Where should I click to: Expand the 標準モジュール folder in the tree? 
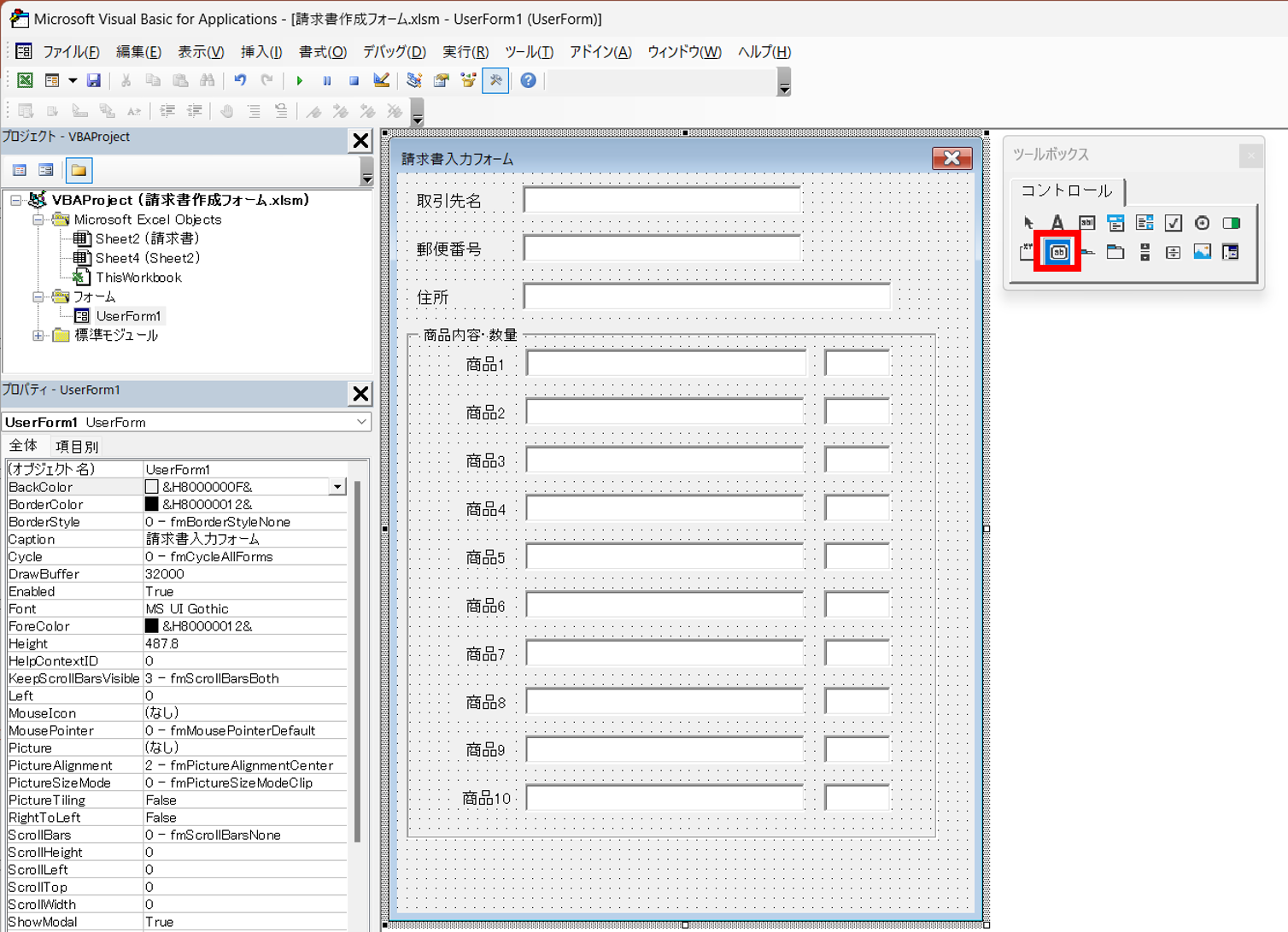[x=38, y=336]
